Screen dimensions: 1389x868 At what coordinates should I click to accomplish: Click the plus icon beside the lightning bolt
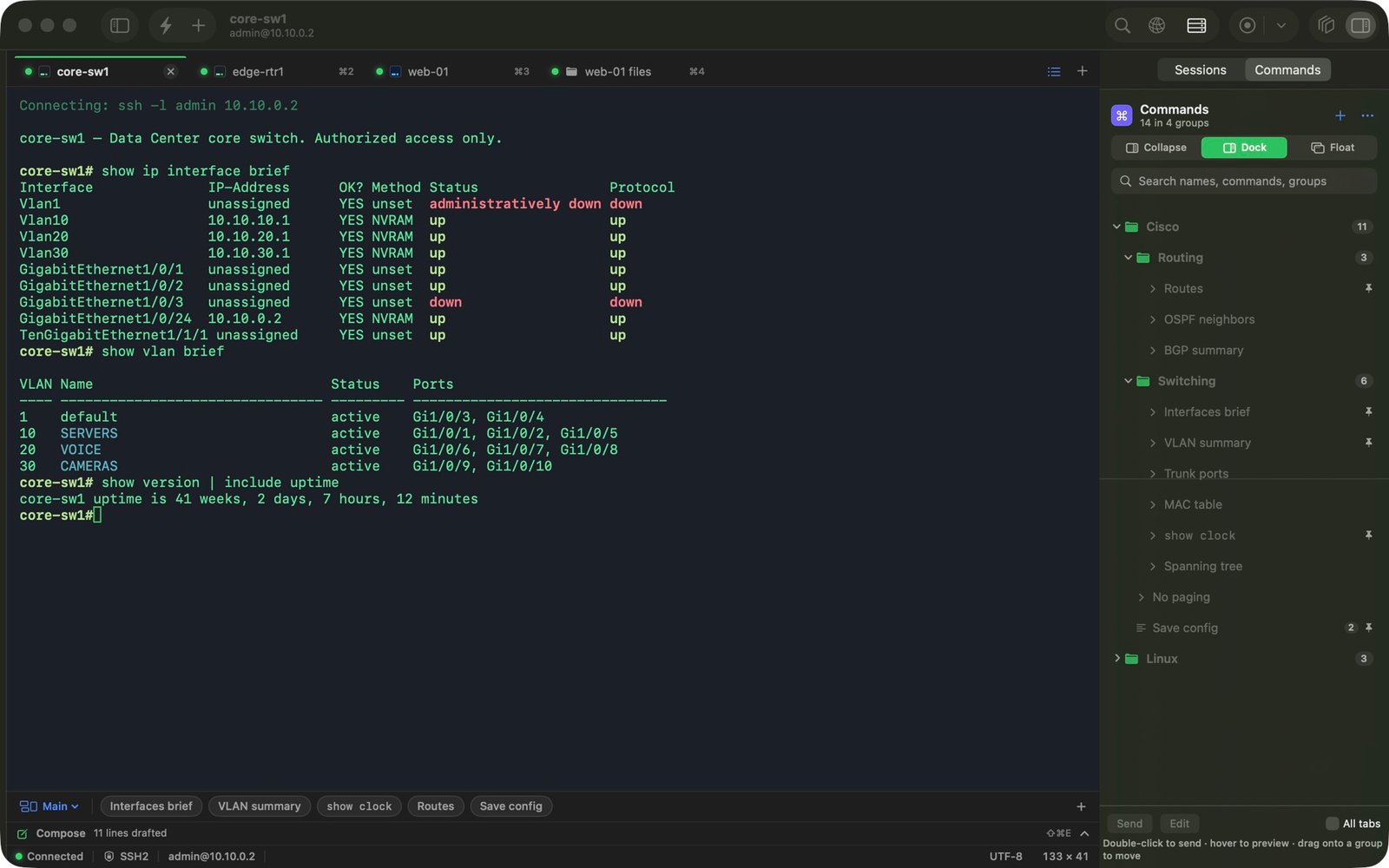198,25
